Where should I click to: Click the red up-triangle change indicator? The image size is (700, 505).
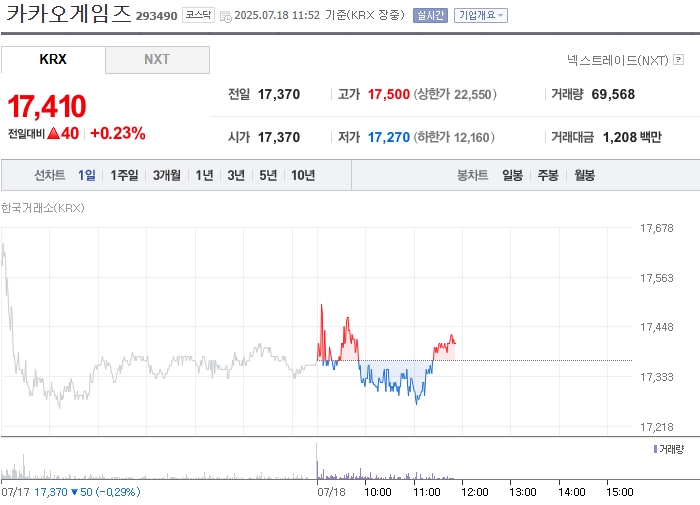tap(53, 133)
